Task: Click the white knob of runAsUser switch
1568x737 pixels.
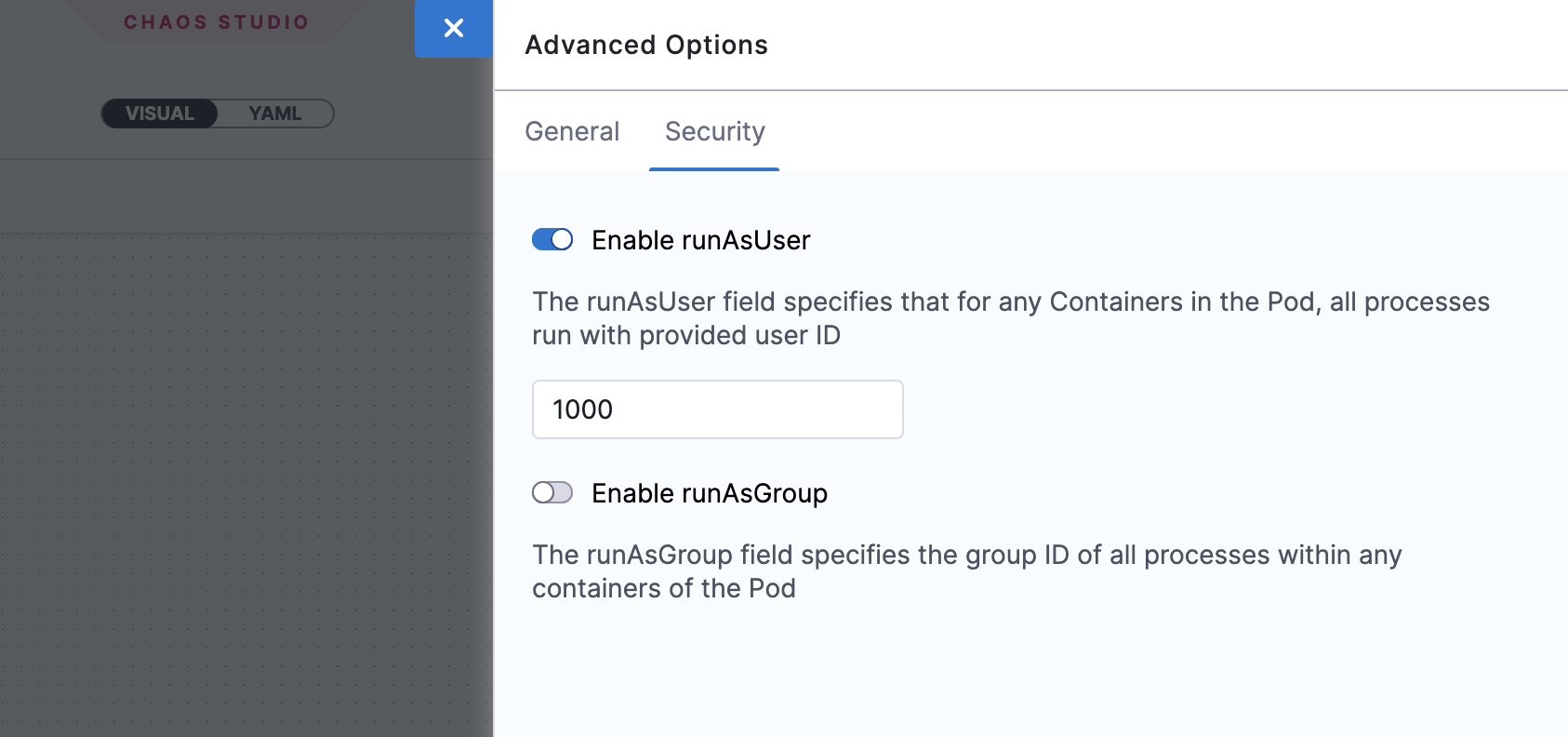Action: [x=562, y=240]
